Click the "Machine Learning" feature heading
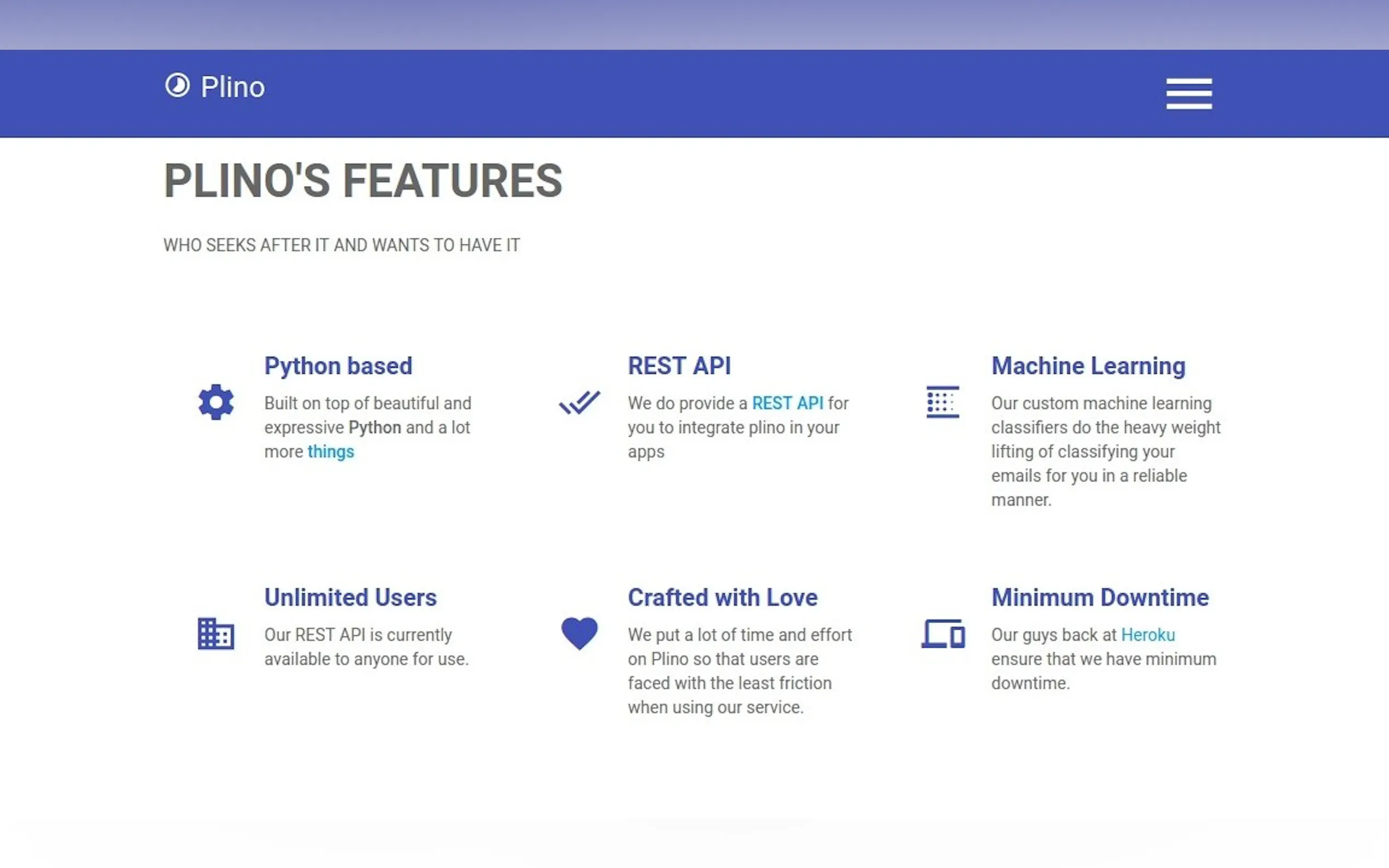Viewport: 1389px width, 868px height. [1088, 366]
